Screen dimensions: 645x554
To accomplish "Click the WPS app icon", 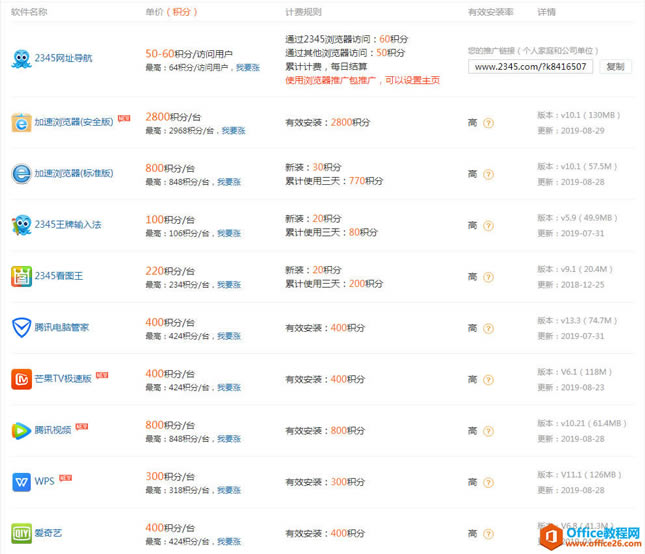I will point(21,482).
